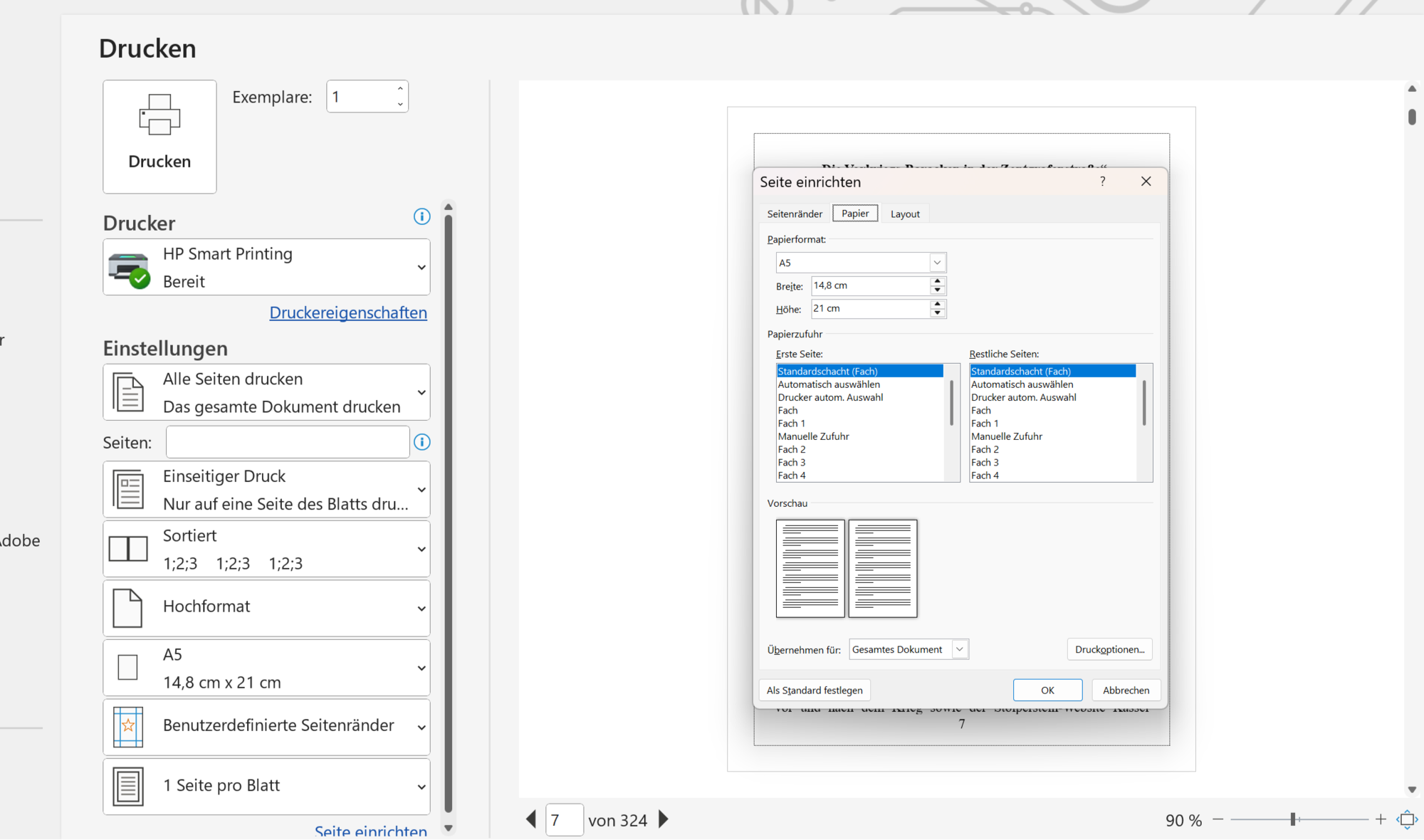The image size is (1424, 840).
Task: Click the printer icon with green check
Action: click(x=129, y=269)
